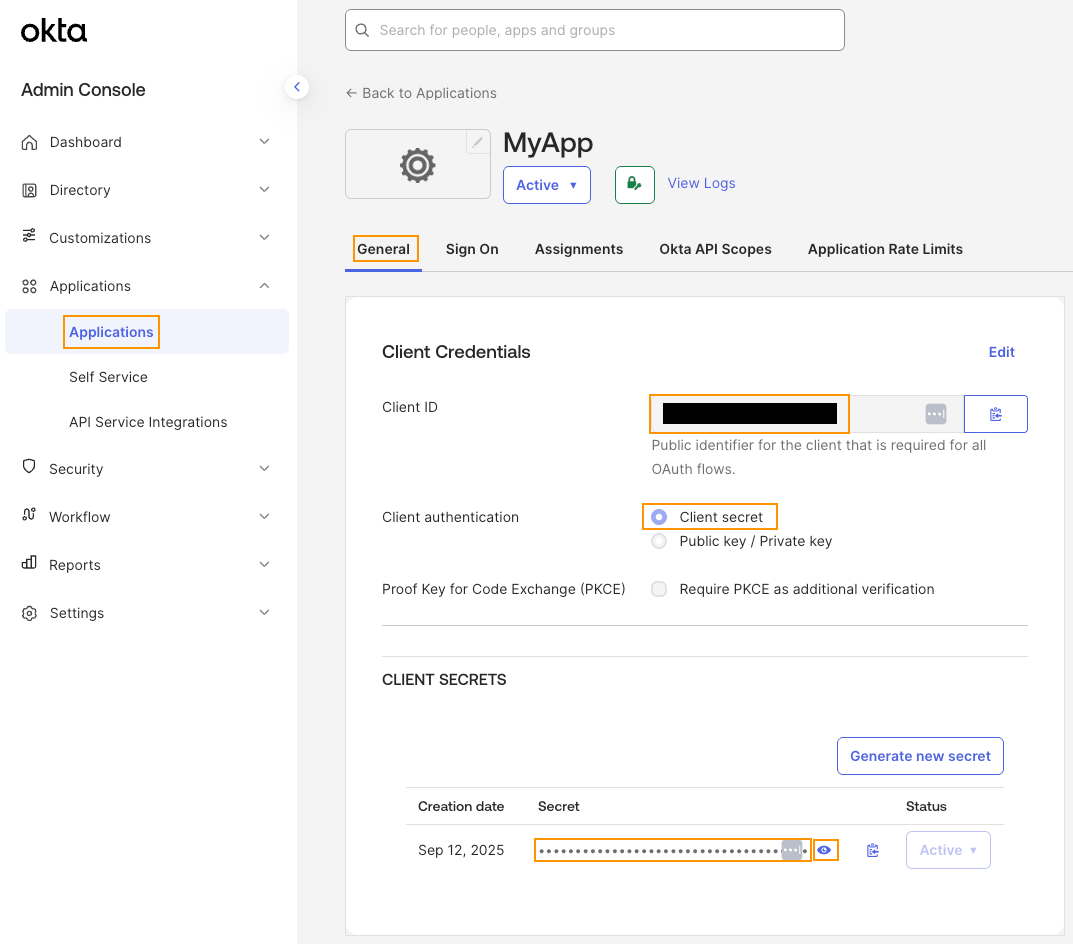The height and width of the screenshot is (944, 1073).
Task: Open View Logs link
Action: click(x=701, y=183)
